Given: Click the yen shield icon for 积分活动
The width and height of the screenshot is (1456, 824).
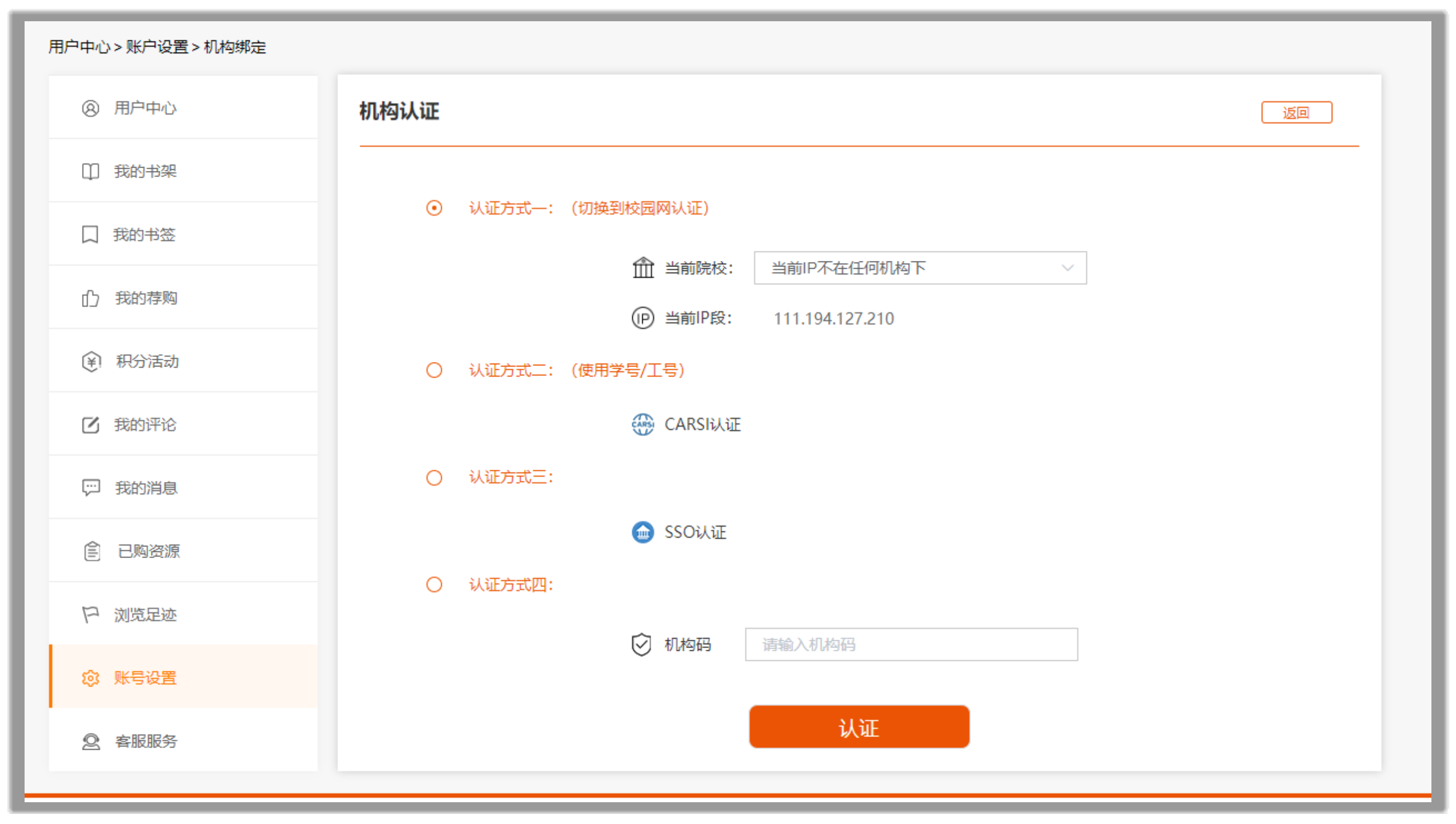Looking at the screenshot, I should pyautogui.click(x=91, y=361).
